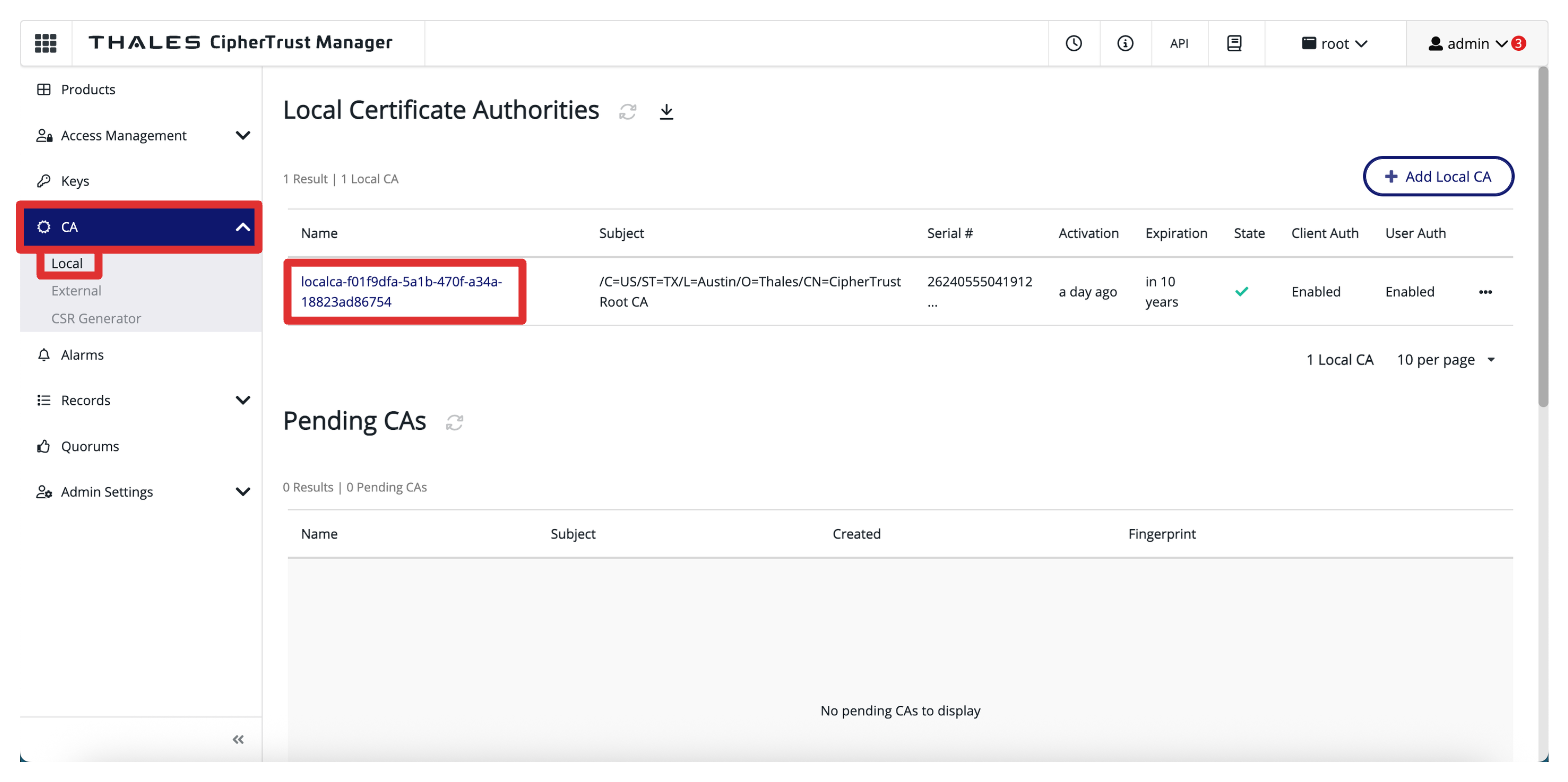Click the clock history icon in header
The width and height of the screenshot is (1568, 782).
click(1074, 43)
